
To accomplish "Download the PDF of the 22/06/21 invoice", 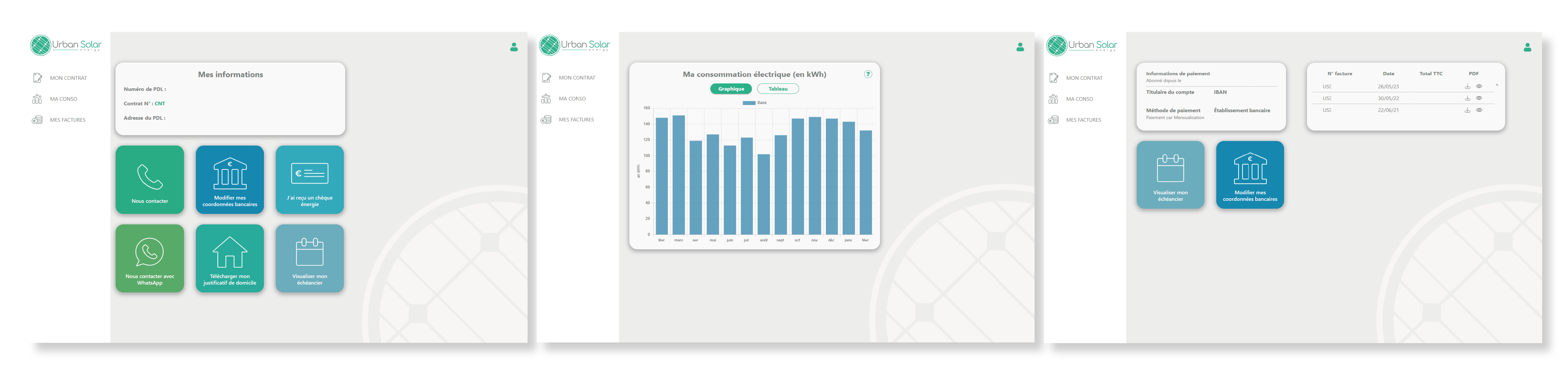I will click(x=1467, y=110).
